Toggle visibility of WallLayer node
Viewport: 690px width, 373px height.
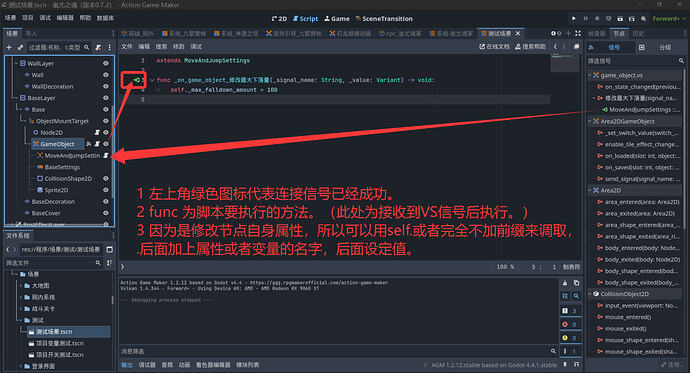[106, 63]
